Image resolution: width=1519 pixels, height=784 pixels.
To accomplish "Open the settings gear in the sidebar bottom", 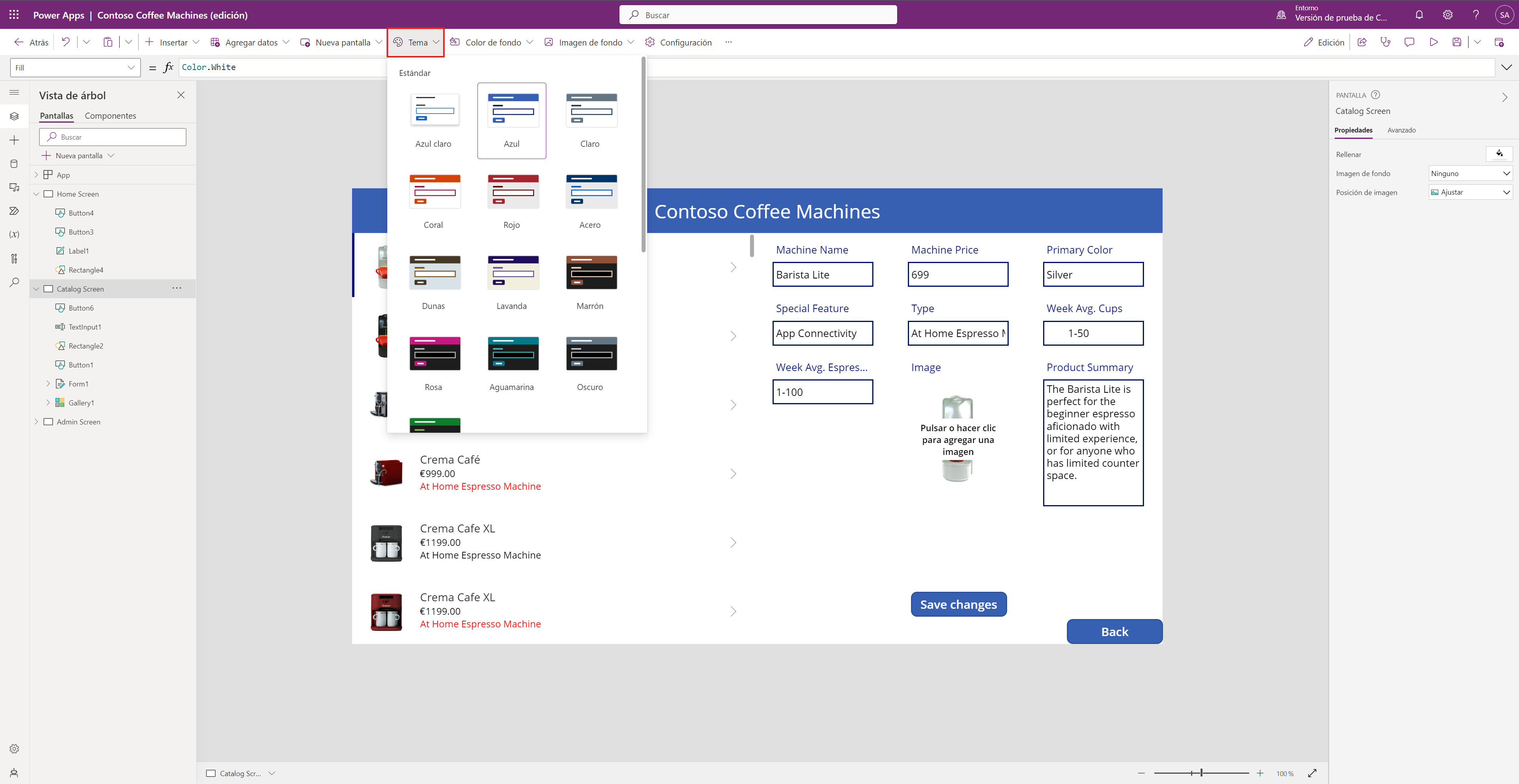I will [x=14, y=749].
